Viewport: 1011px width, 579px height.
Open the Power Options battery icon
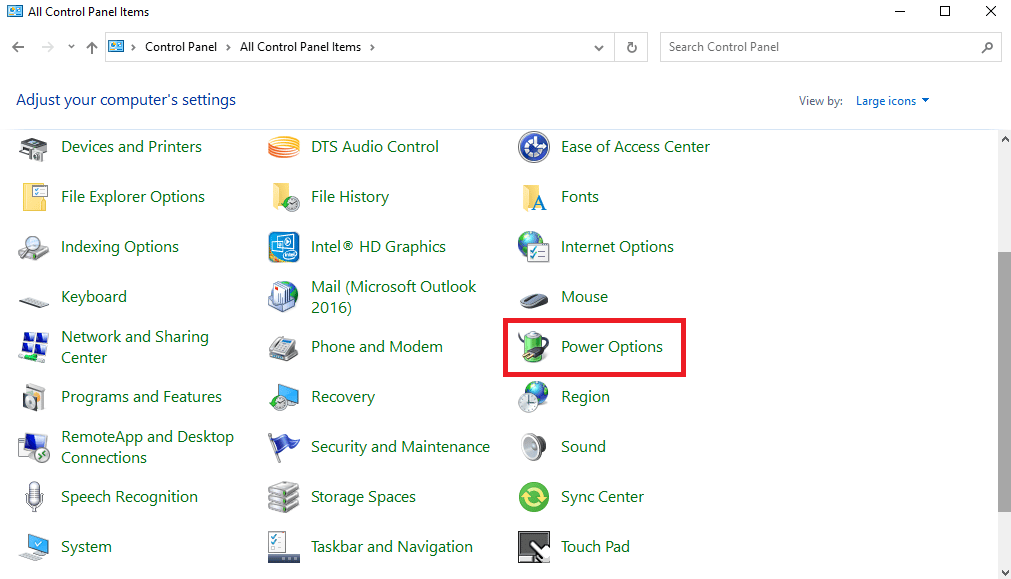pos(533,346)
